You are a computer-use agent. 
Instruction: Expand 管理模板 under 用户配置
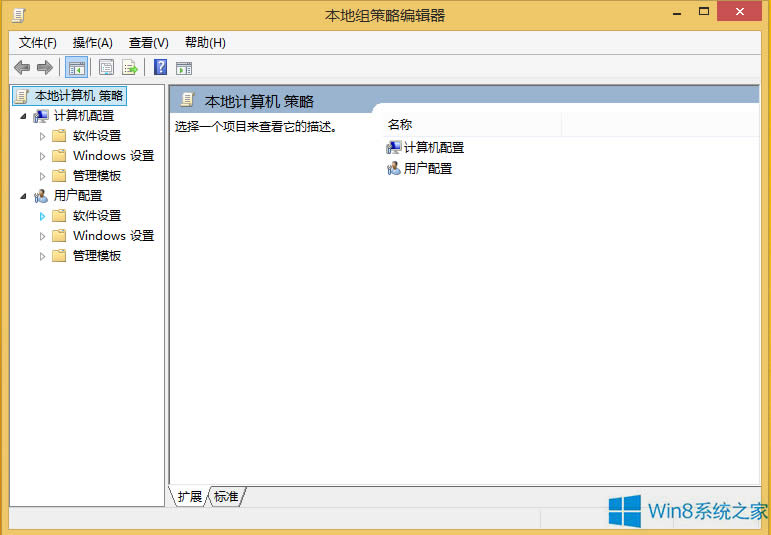pyautogui.click(x=42, y=256)
